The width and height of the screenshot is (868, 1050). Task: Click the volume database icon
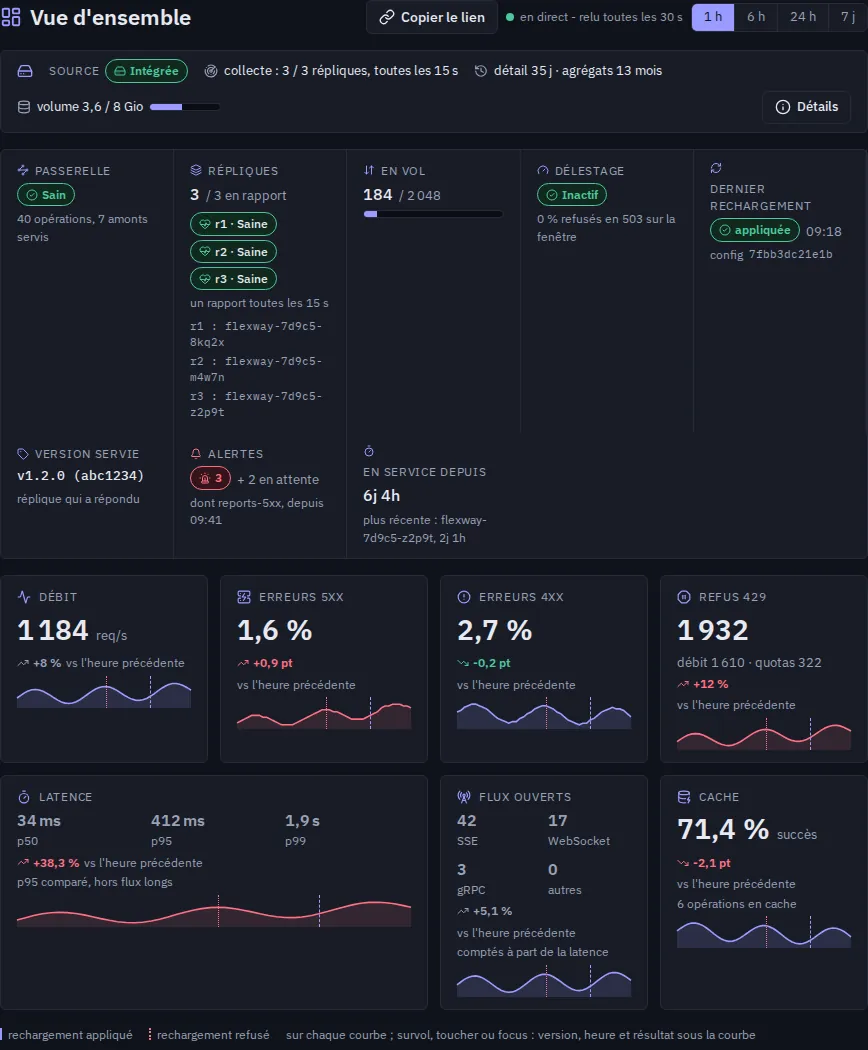tap(23, 107)
